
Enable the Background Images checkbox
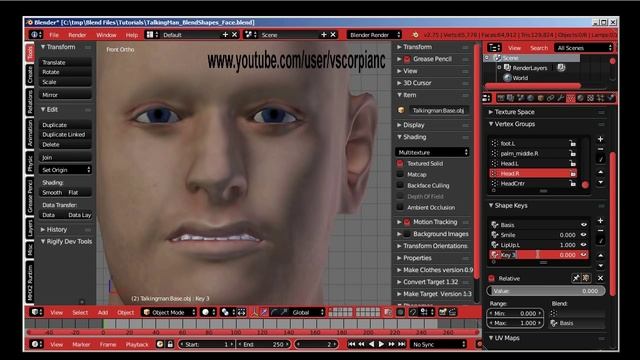point(407,234)
